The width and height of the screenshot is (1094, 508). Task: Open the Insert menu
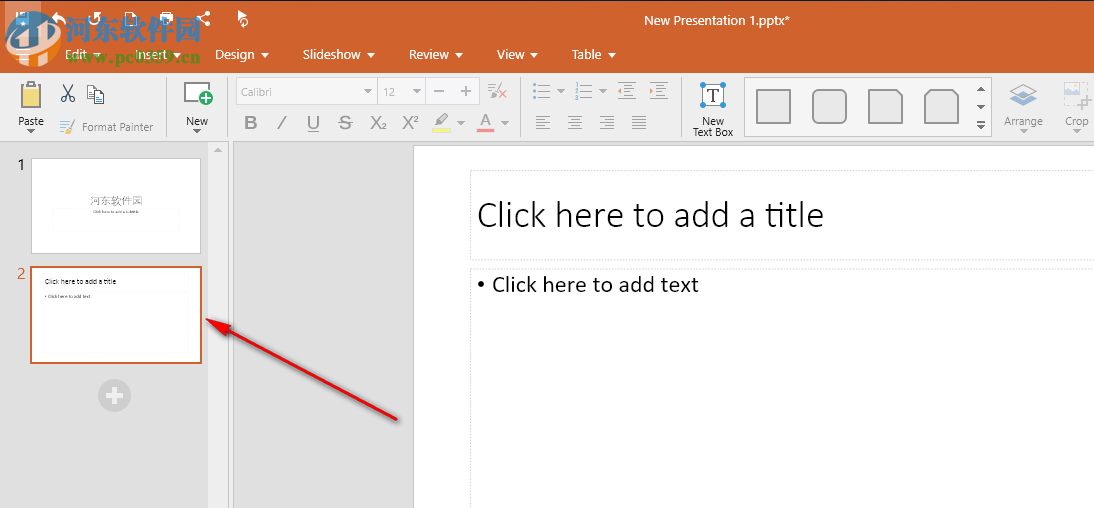(158, 54)
